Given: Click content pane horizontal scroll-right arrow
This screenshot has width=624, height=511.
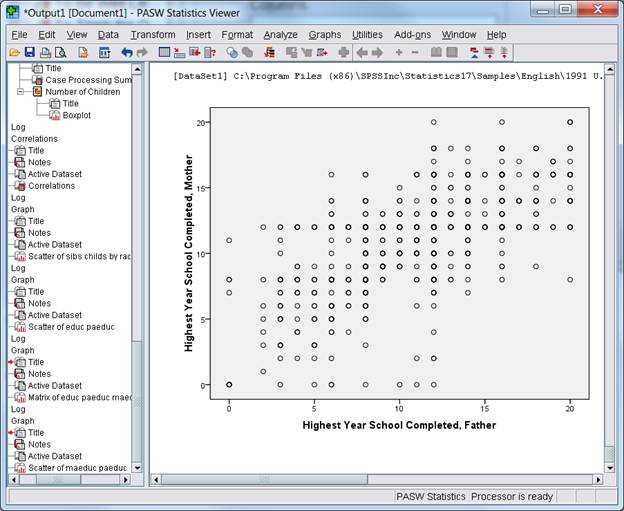Looking at the screenshot, I should pyautogui.click(x=598, y=480).
